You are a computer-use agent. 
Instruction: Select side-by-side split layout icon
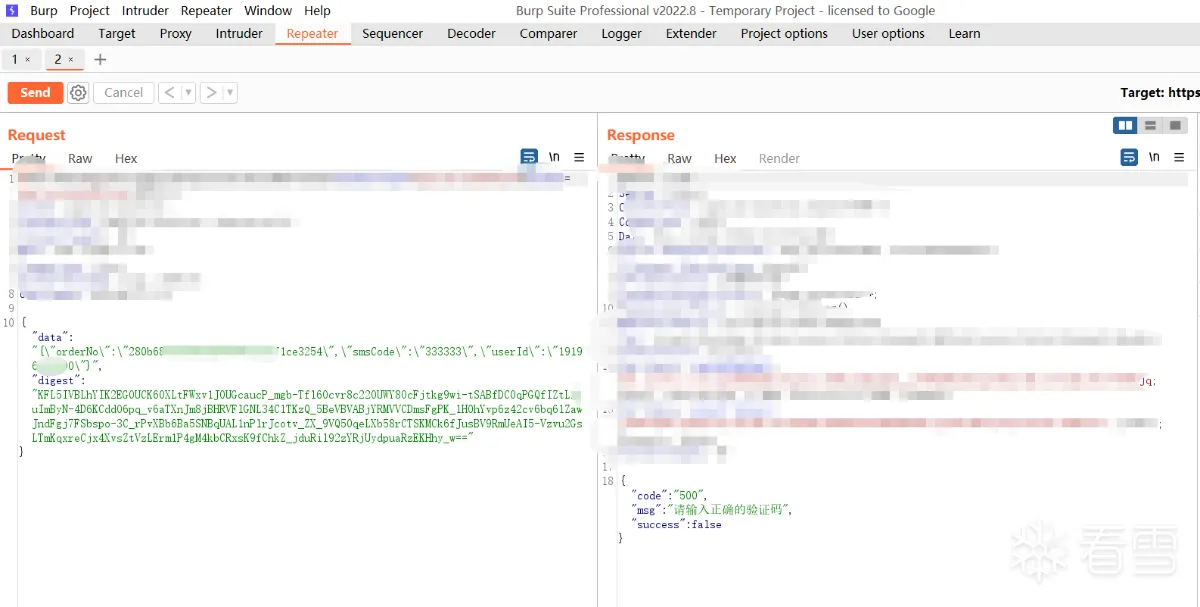(1126, 125)
